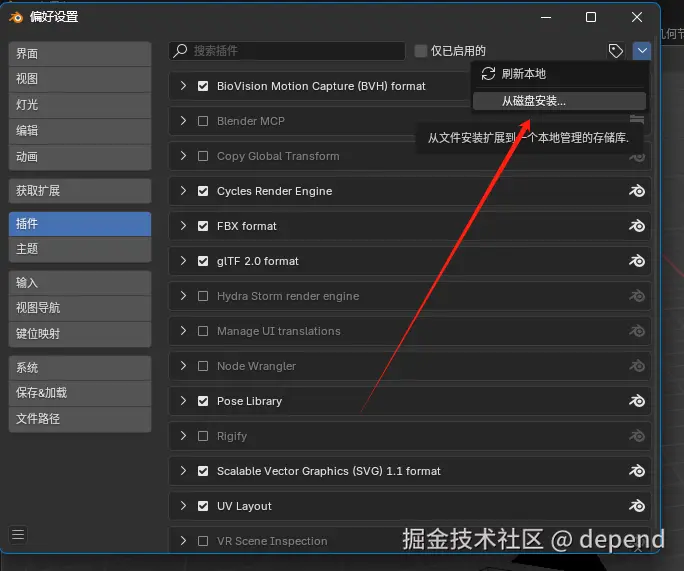Uncheck the glTF 2.0 format add-on
This screenshot has height=571, width=684.
coord(203,261)
